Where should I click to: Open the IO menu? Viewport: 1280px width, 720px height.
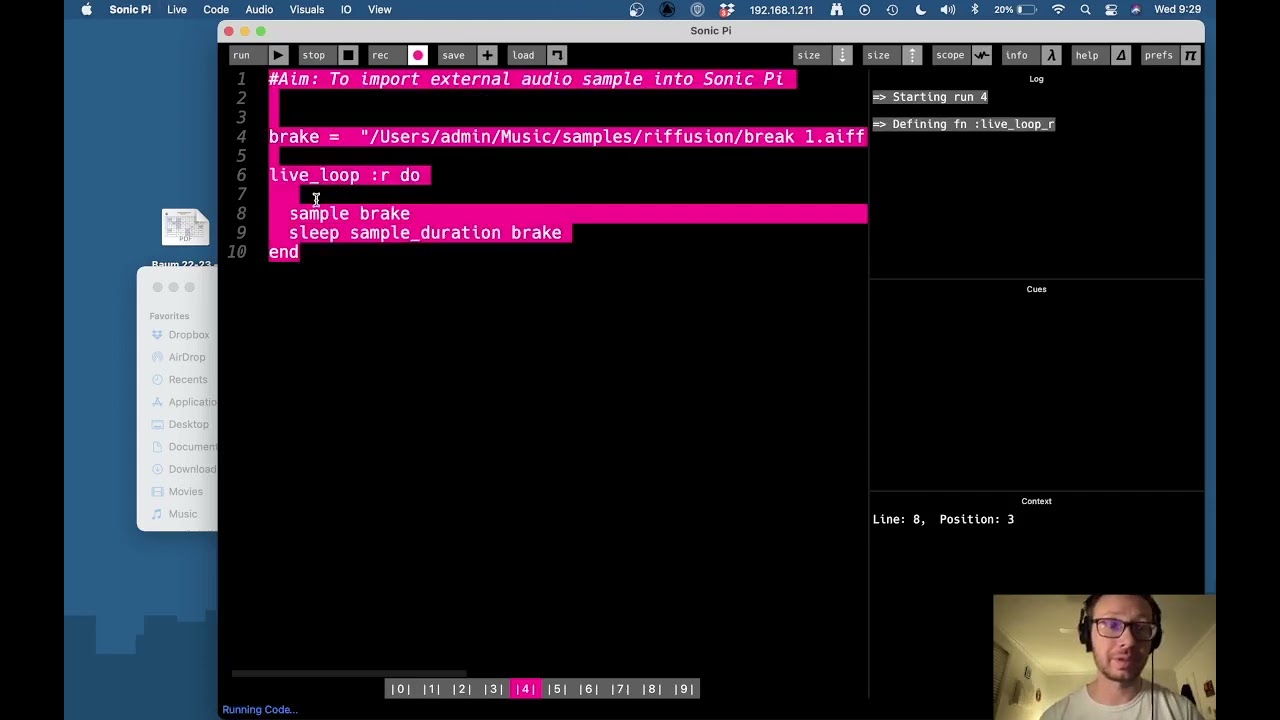346,9
